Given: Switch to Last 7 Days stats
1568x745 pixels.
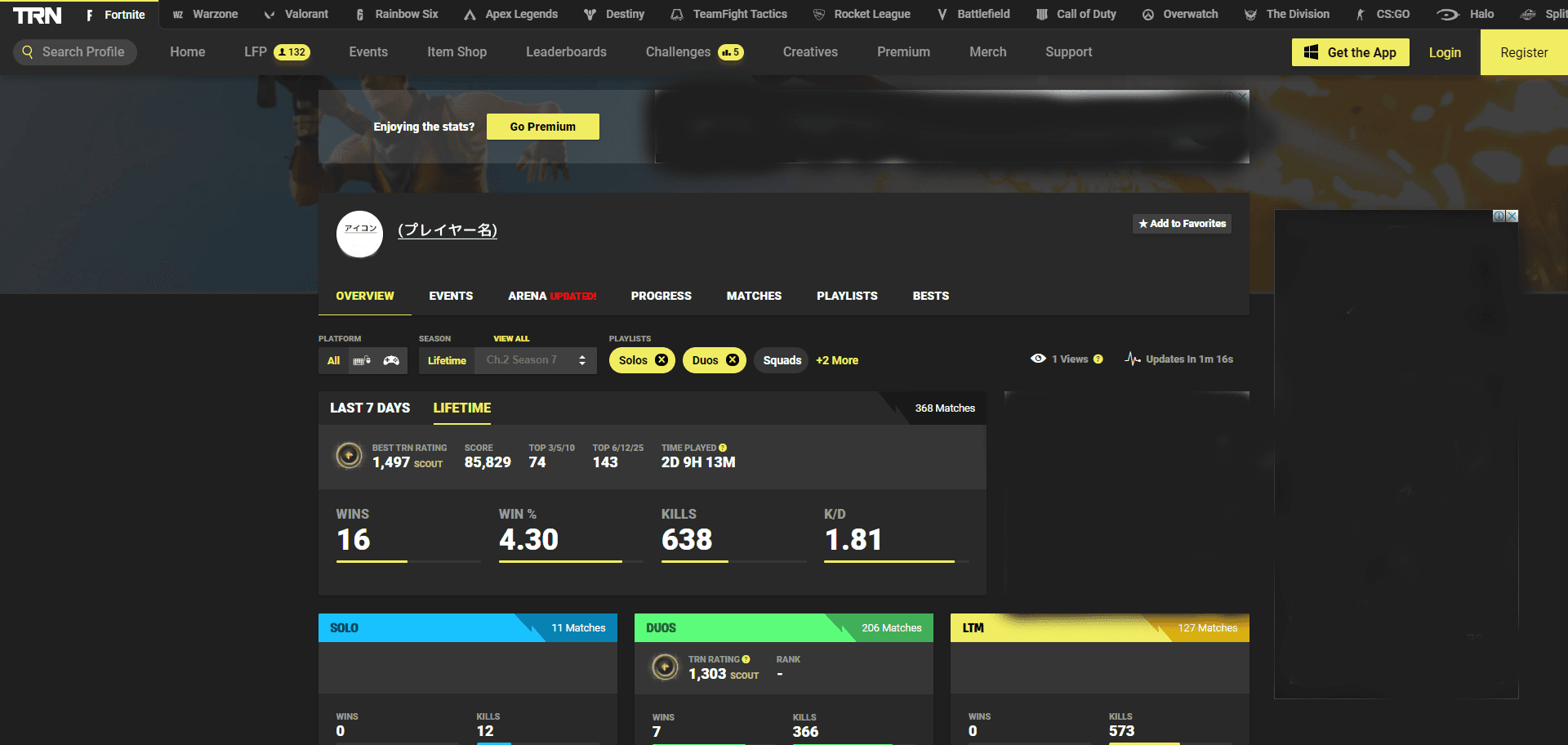Looking at the screenshot, I should [x=370, y=408].
